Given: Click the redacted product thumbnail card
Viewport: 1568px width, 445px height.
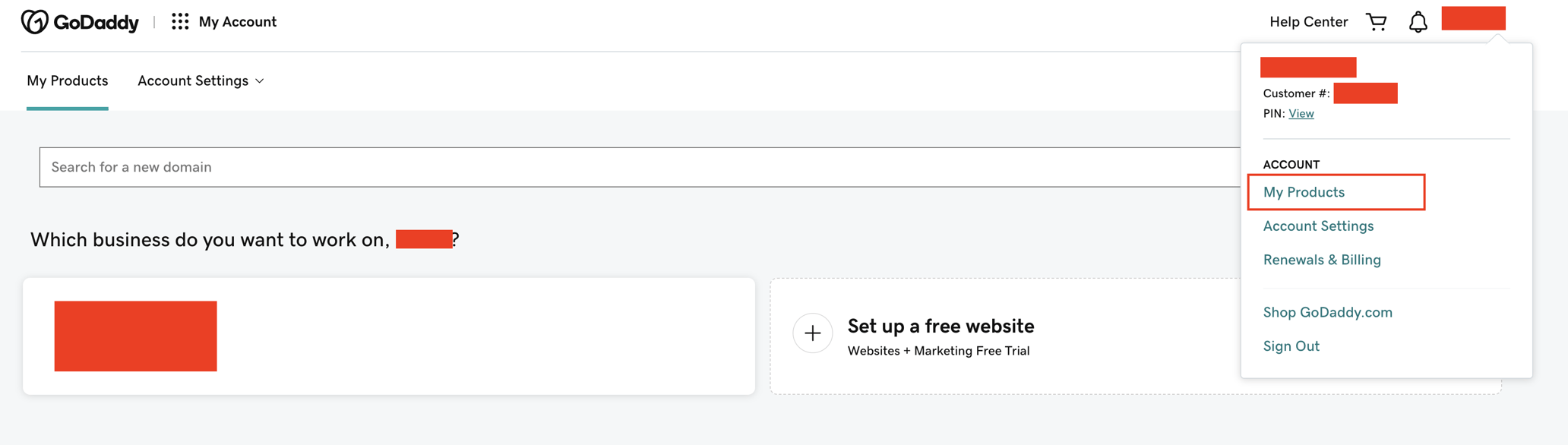Looking at the screenshot, I should (x=135, y=336).
